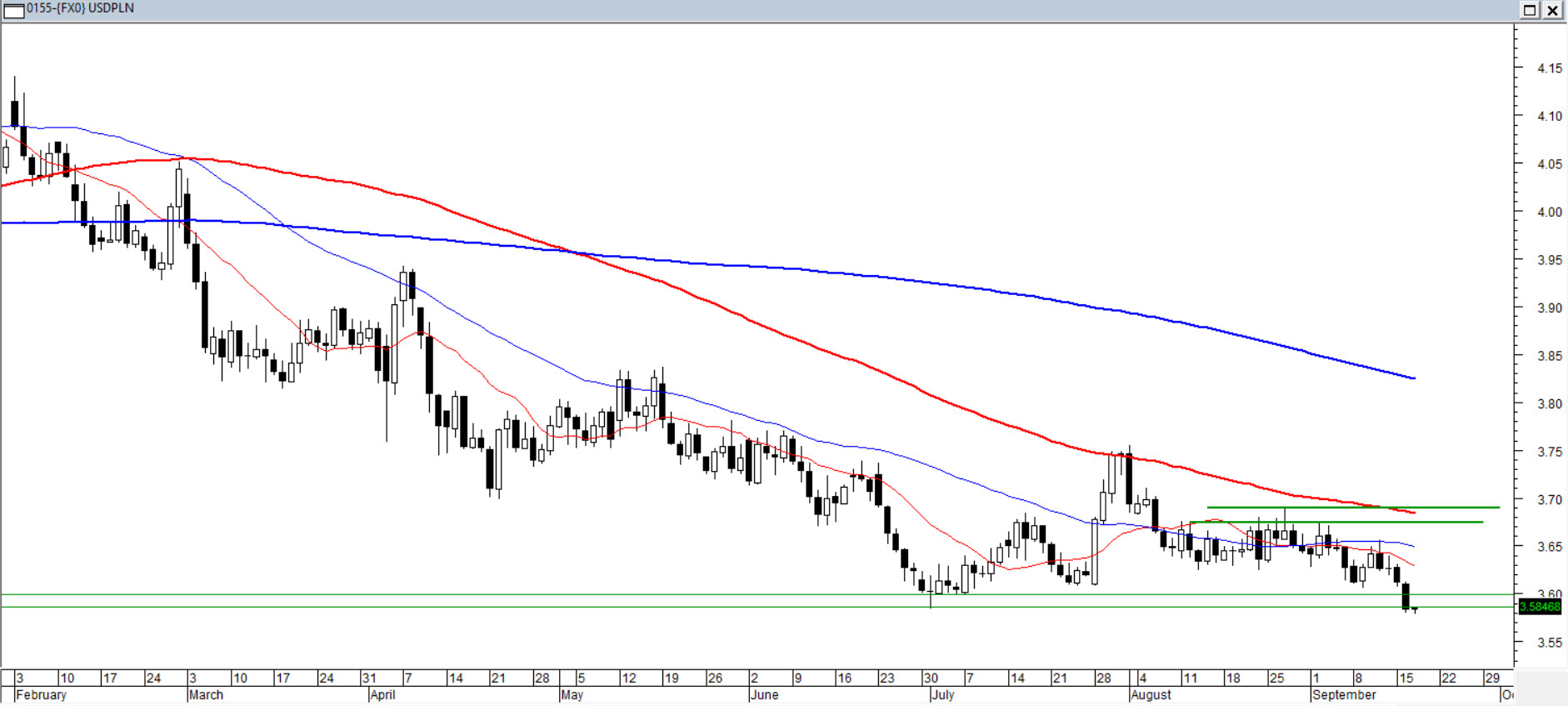1568x706 pixels.
Task: Click the date label 29 in September
Action: tap(1491, 678)
